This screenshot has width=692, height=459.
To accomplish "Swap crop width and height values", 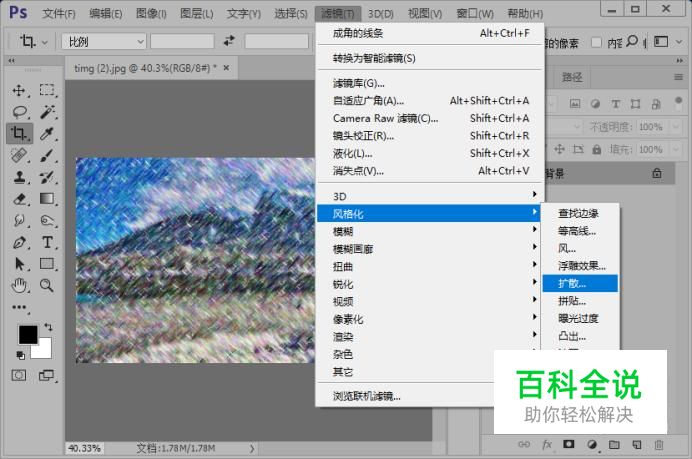I will 229,41.
